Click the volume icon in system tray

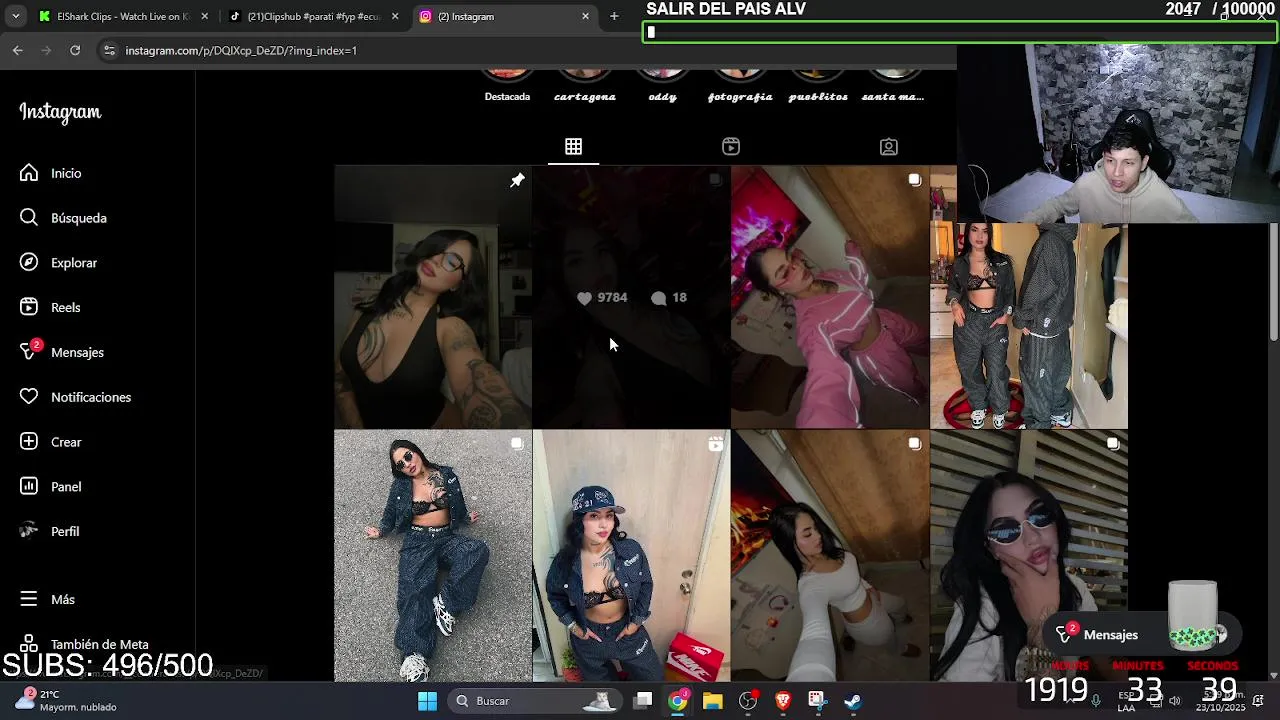click(x=1174, y=700)
